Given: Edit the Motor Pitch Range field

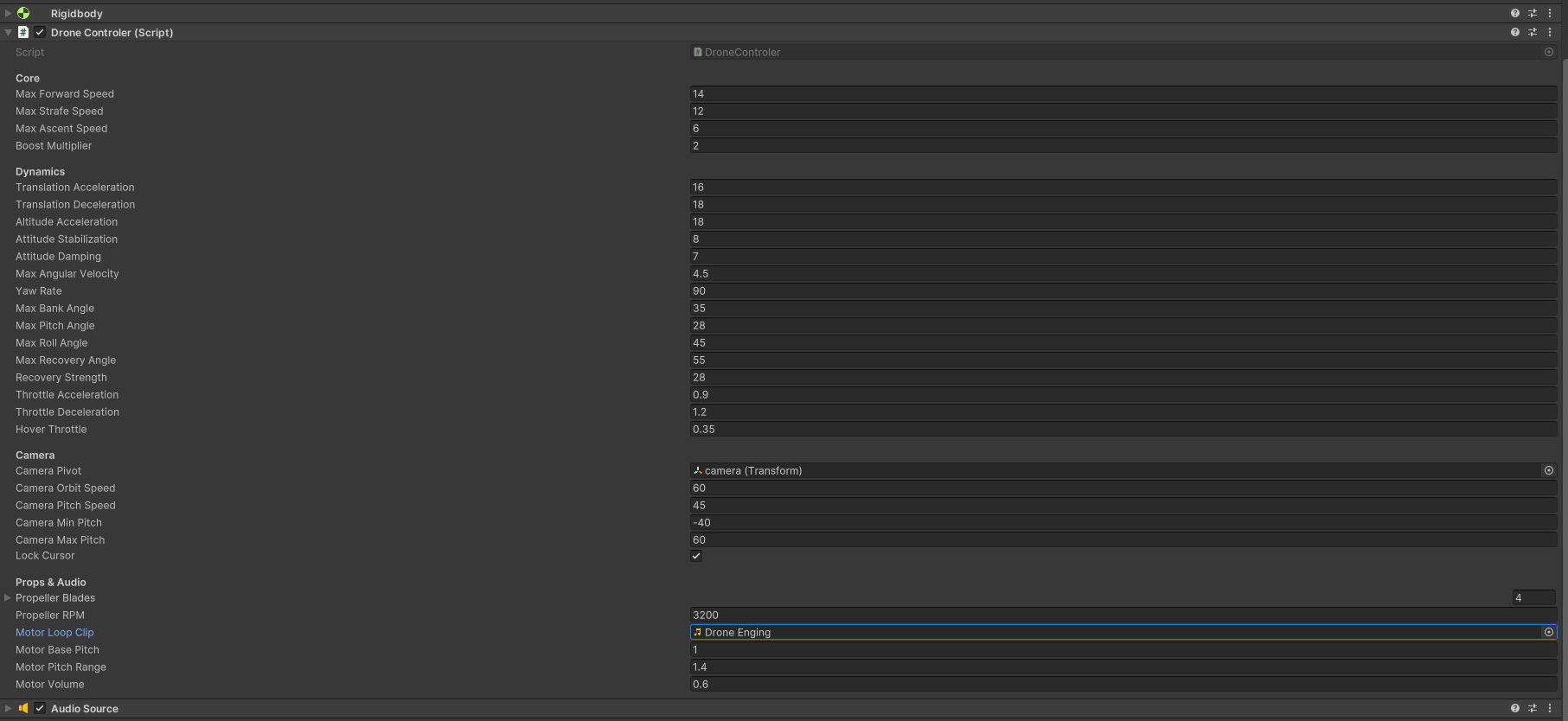Looking at the screenshot, I should click(x=1123, y=667).
